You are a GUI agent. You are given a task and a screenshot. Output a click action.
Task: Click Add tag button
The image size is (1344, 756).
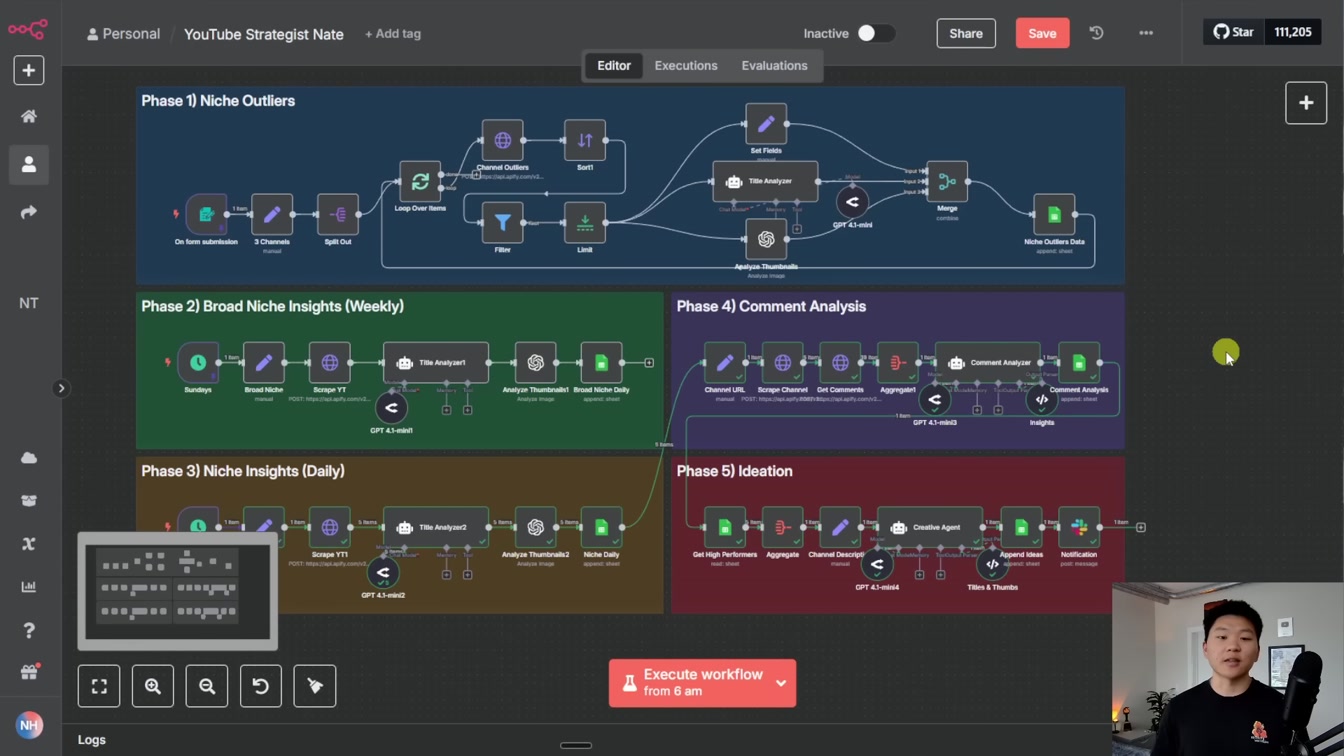pos(393,34)
